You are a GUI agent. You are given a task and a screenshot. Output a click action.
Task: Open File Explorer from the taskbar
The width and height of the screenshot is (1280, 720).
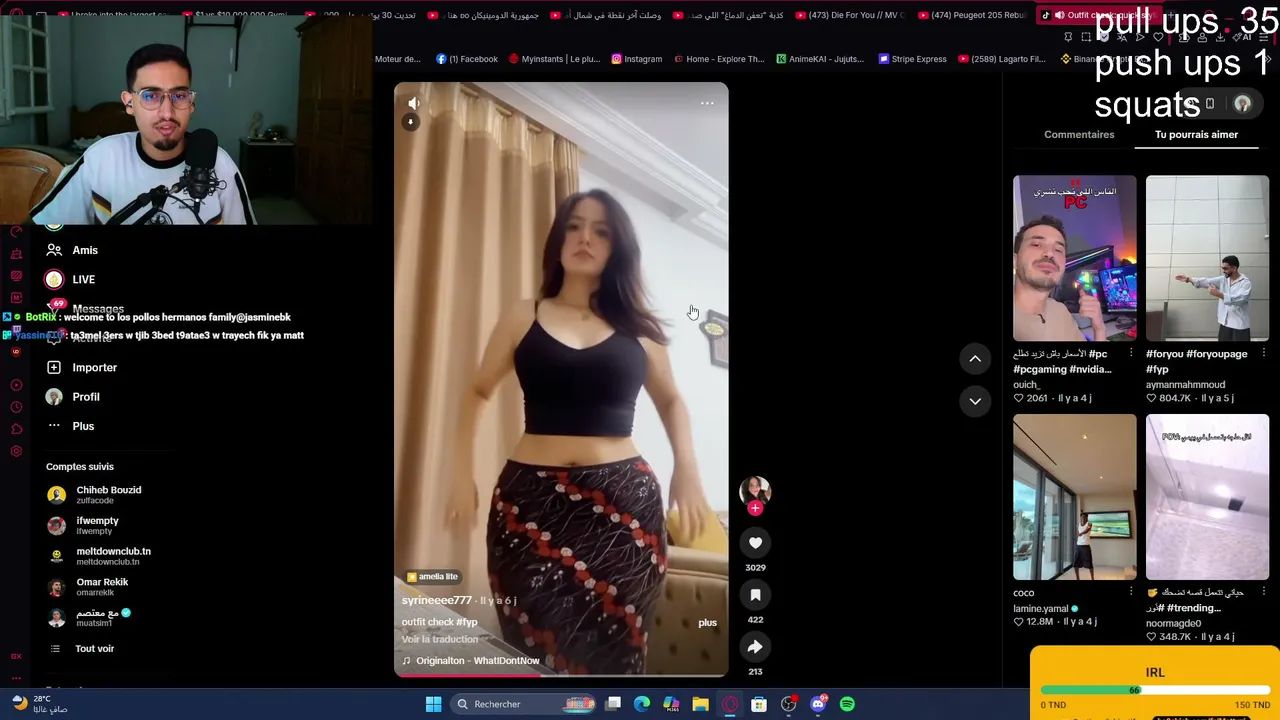pyautogui.click(x=700, y=704)
